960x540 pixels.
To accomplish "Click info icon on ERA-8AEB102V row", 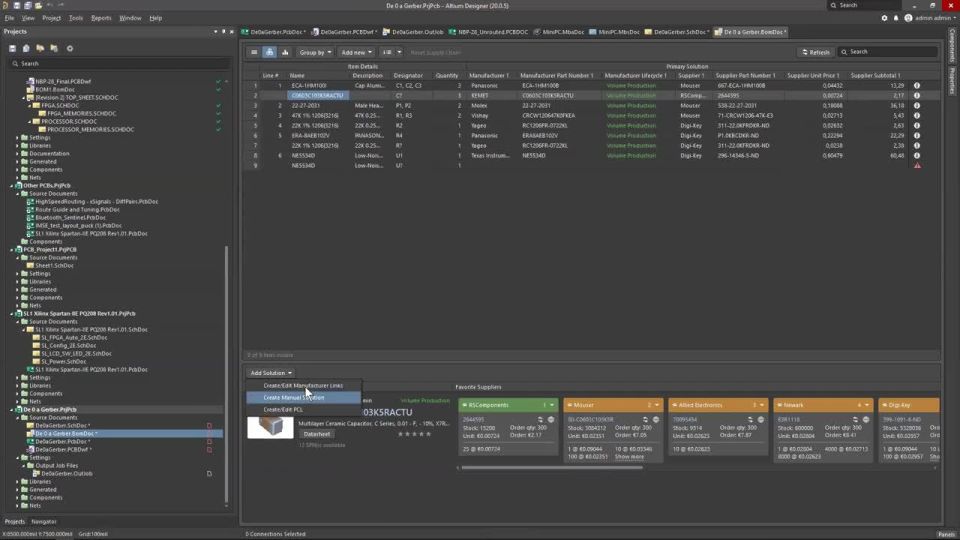I will (x=917, y=135).
